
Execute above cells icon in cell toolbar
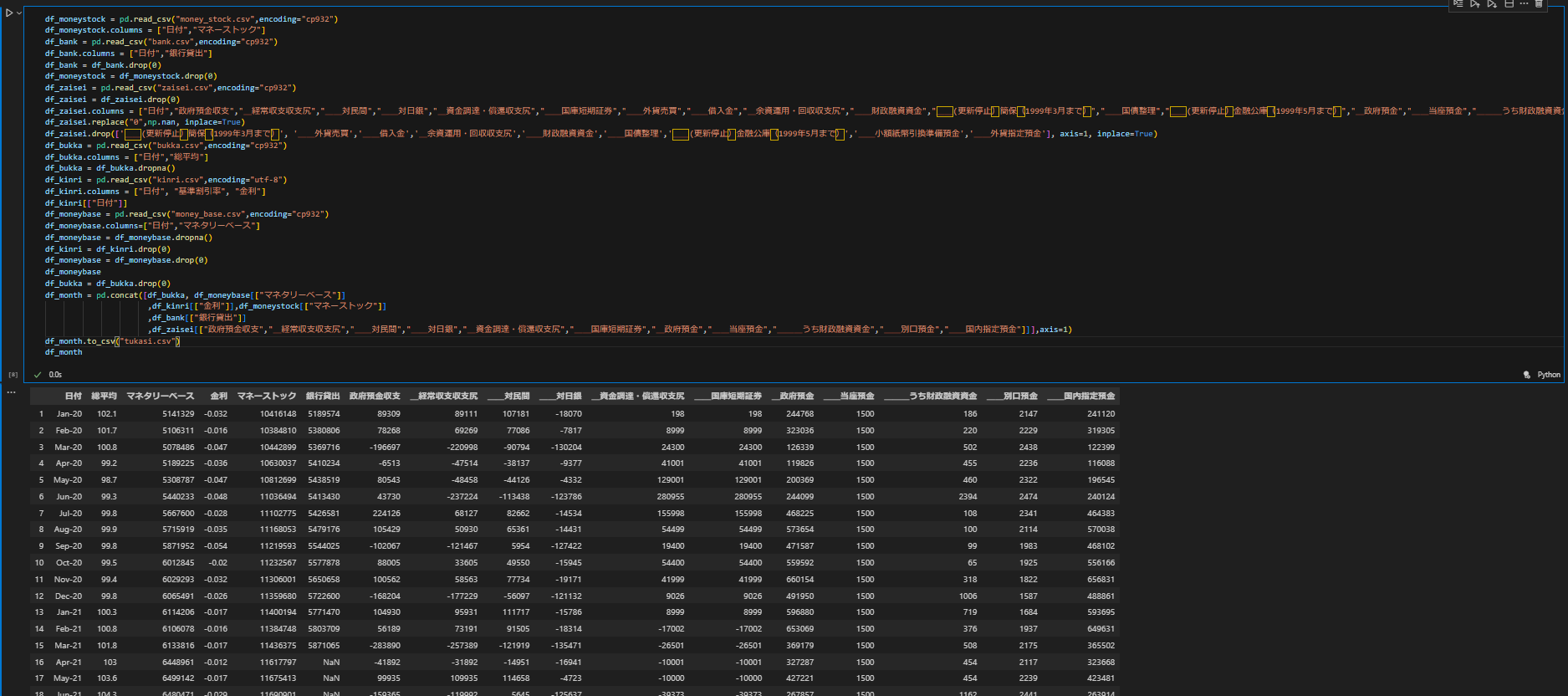[1475, 3]
